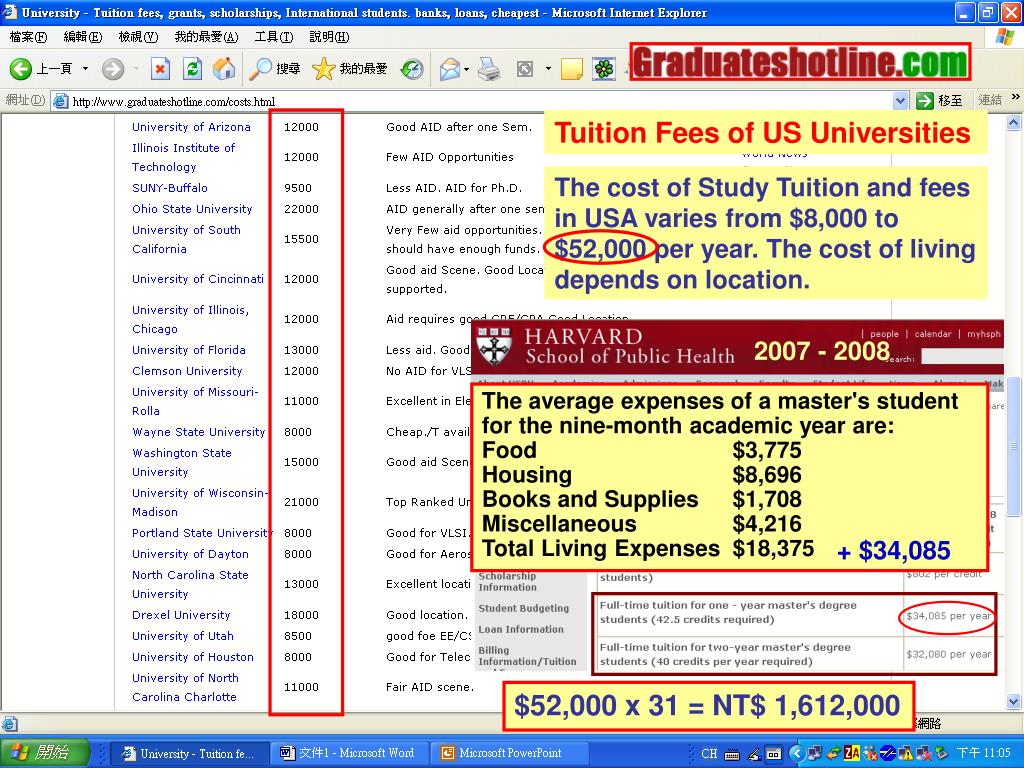Viewport: 1024px width, 768px height.
Task: Follow the Clemson University link
Action: pyautogui.click(x=187, y=371)
